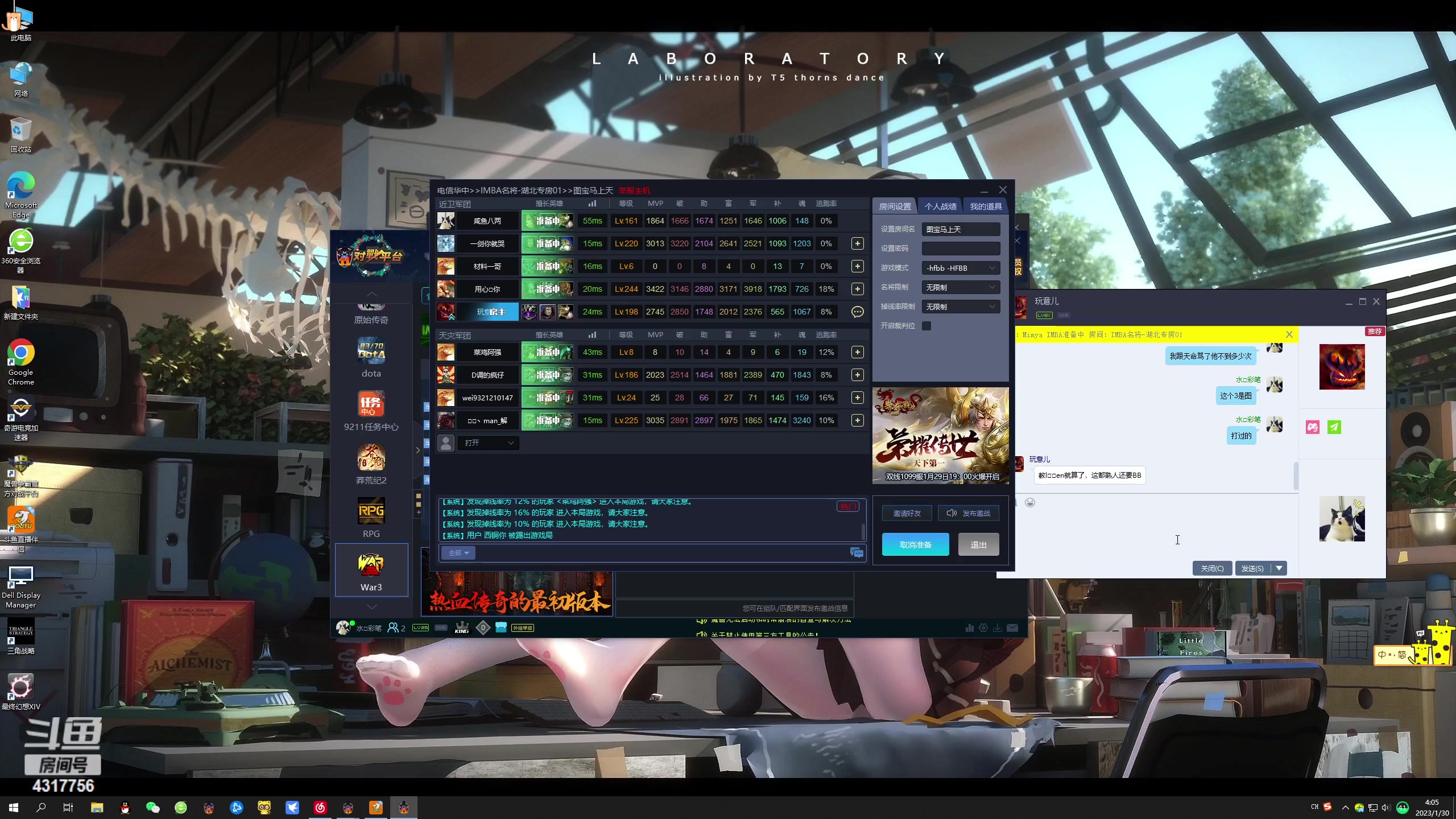Toggle the 开启裁判位 referee checkbox
The image size is (1456, 819).
[x=926, y=326]
